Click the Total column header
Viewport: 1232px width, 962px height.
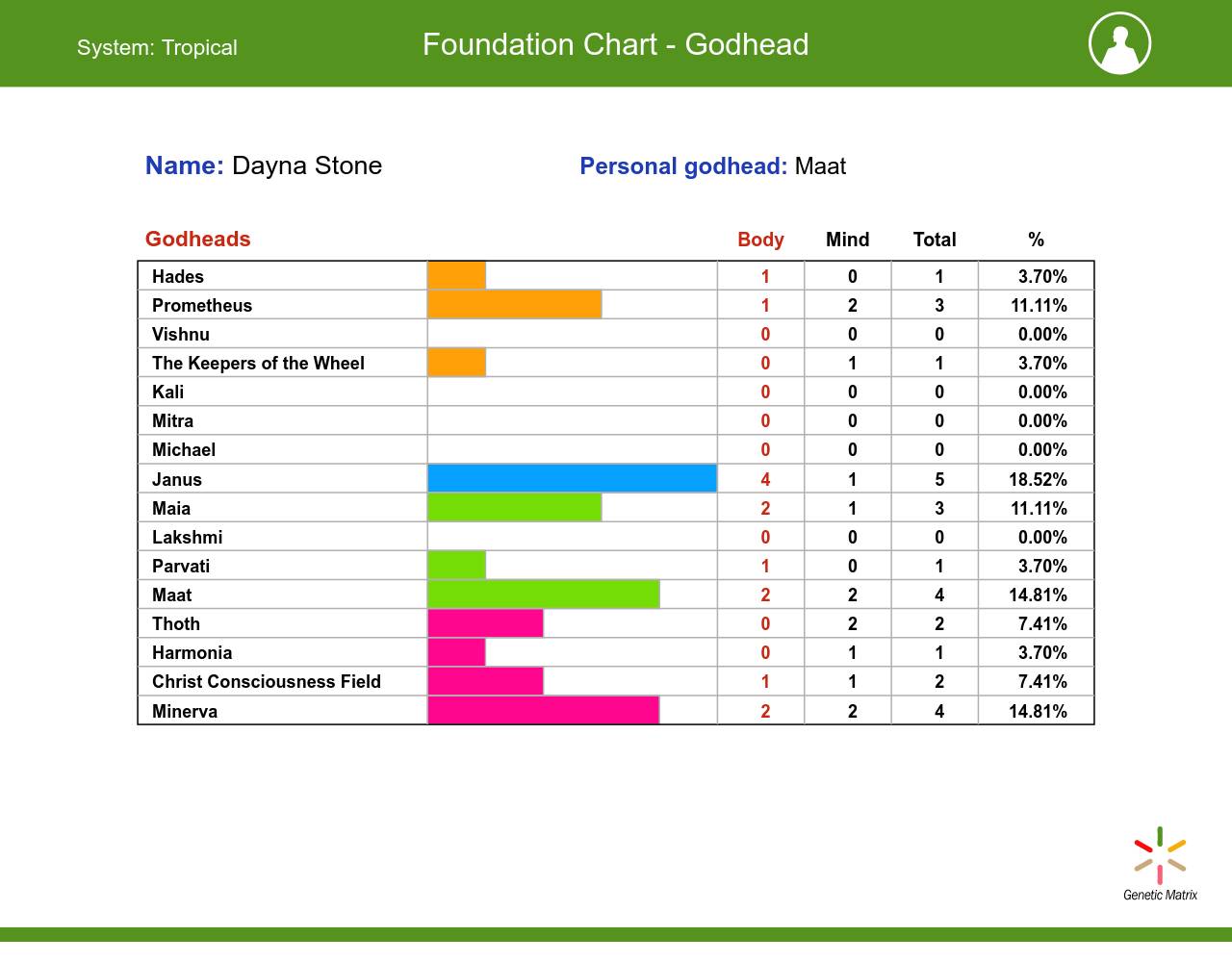pyautogui.click(x=934, y=240)
